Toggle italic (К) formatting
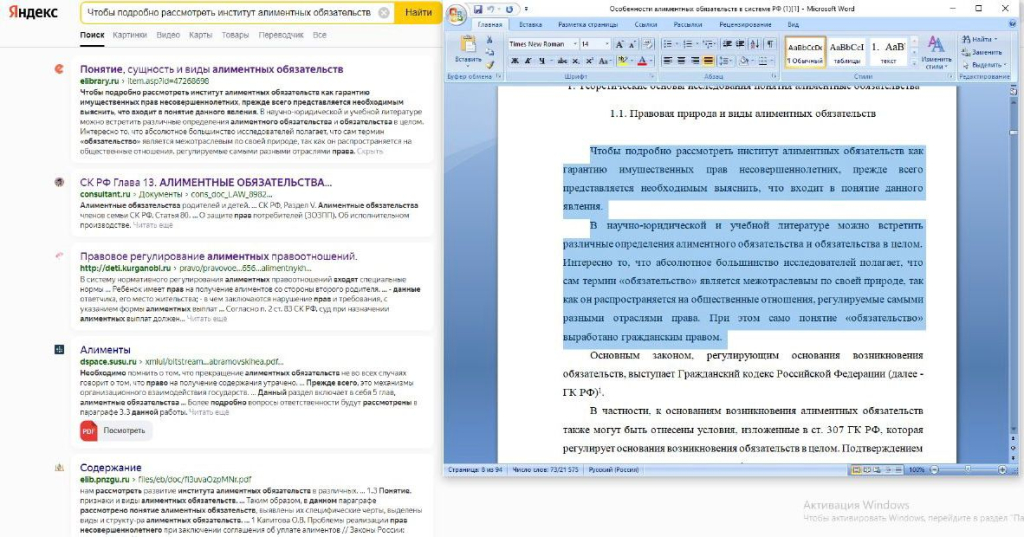Viewport: 1024px width, 537px height. tap(528, 61)
